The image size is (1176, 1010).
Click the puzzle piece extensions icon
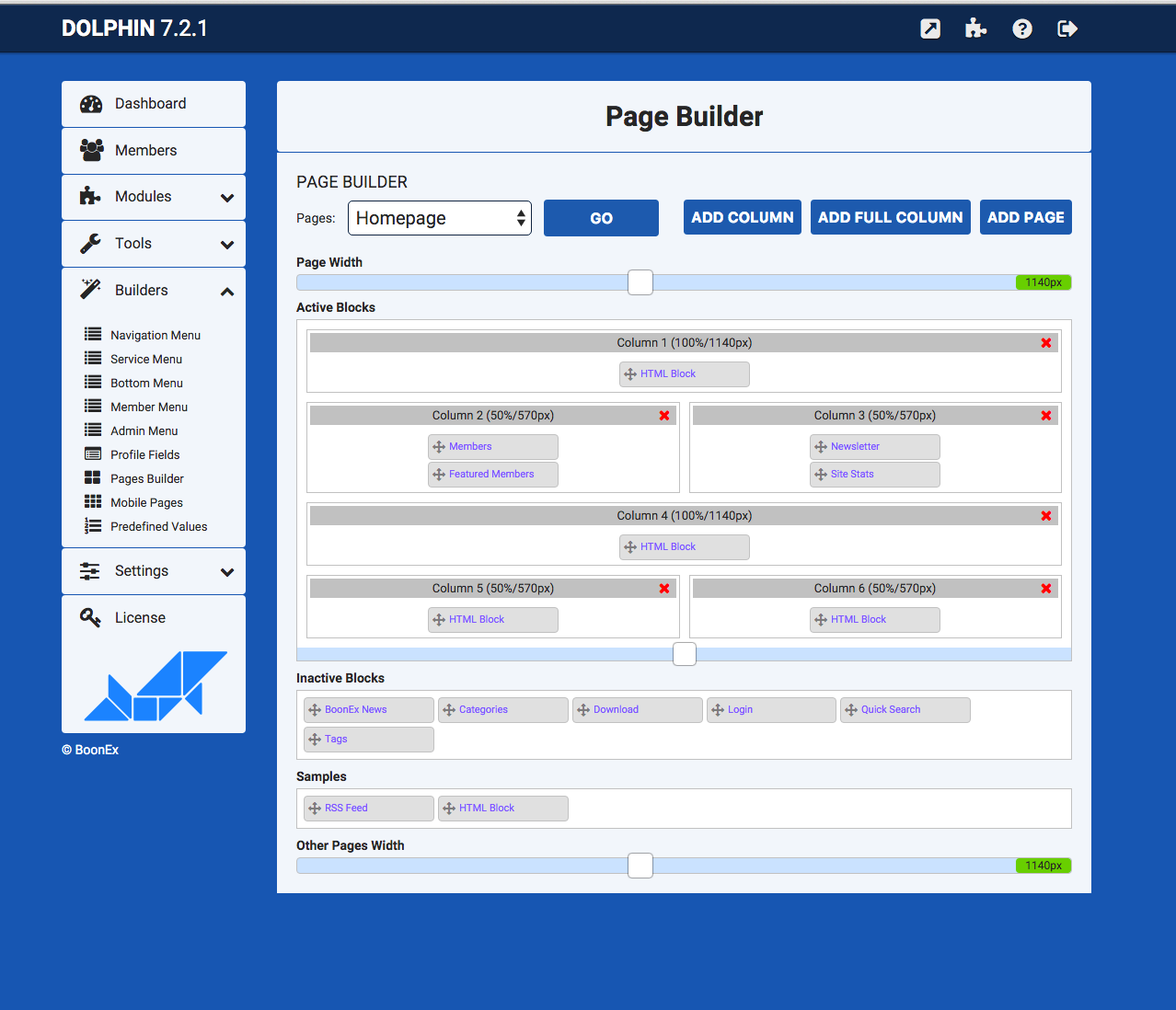975,29
